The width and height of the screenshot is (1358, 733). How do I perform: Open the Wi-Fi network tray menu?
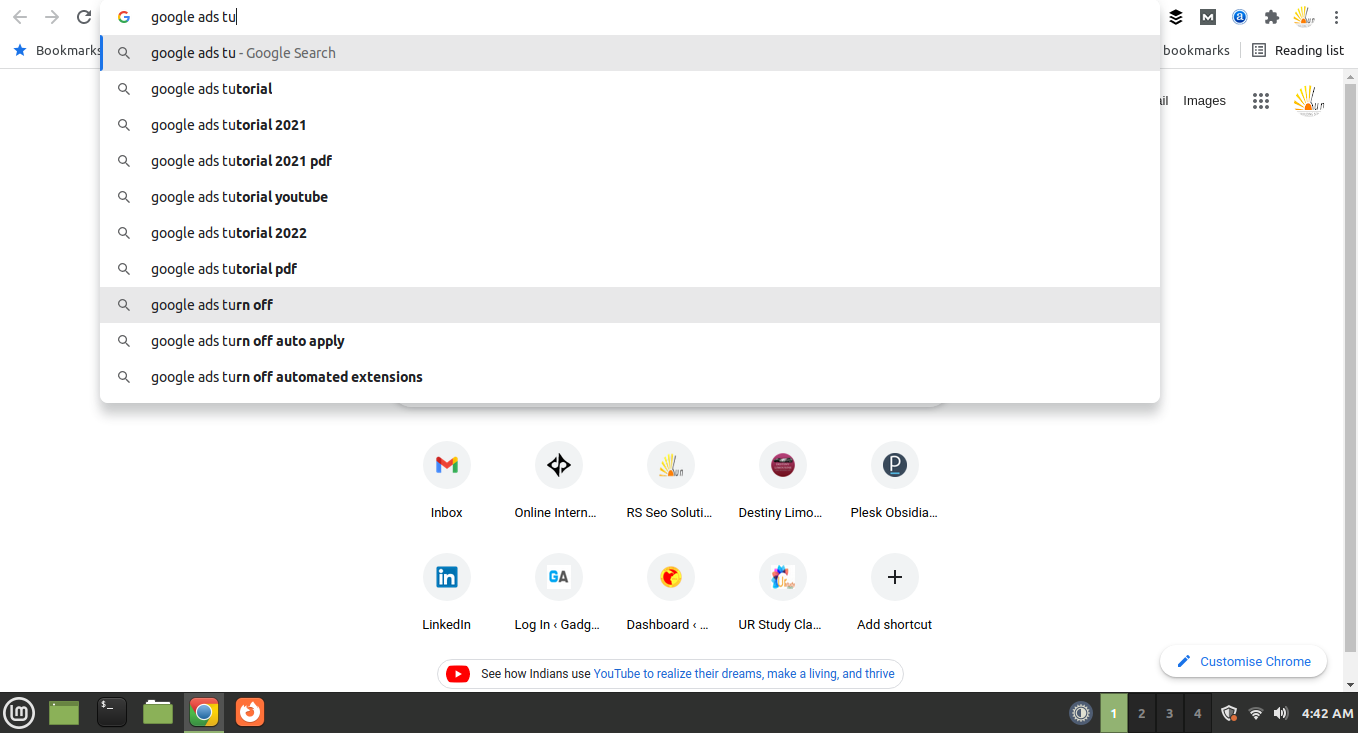click(x=1256, y=713)
